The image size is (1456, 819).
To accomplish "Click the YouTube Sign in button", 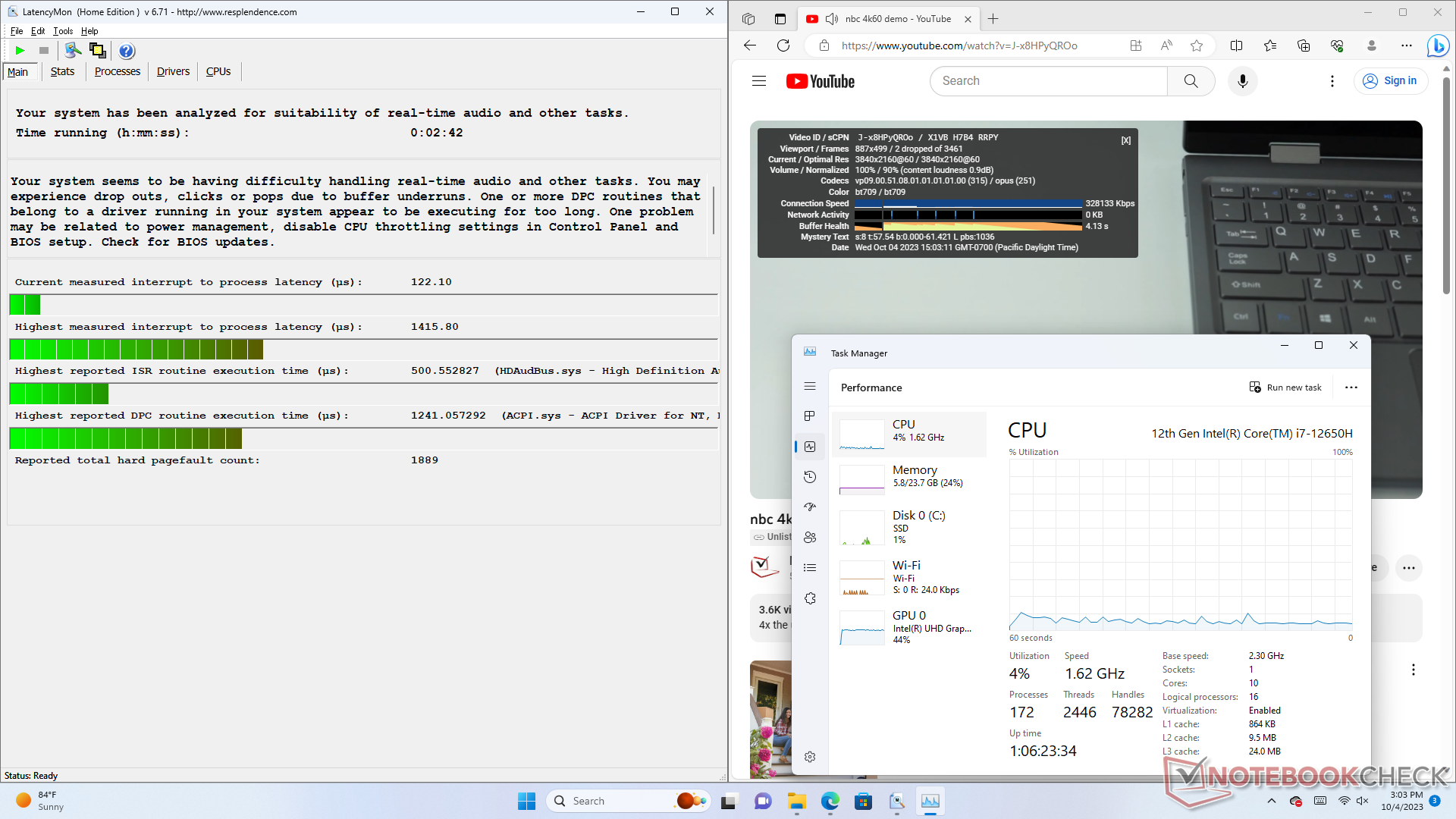I will tap(1390, 81).
